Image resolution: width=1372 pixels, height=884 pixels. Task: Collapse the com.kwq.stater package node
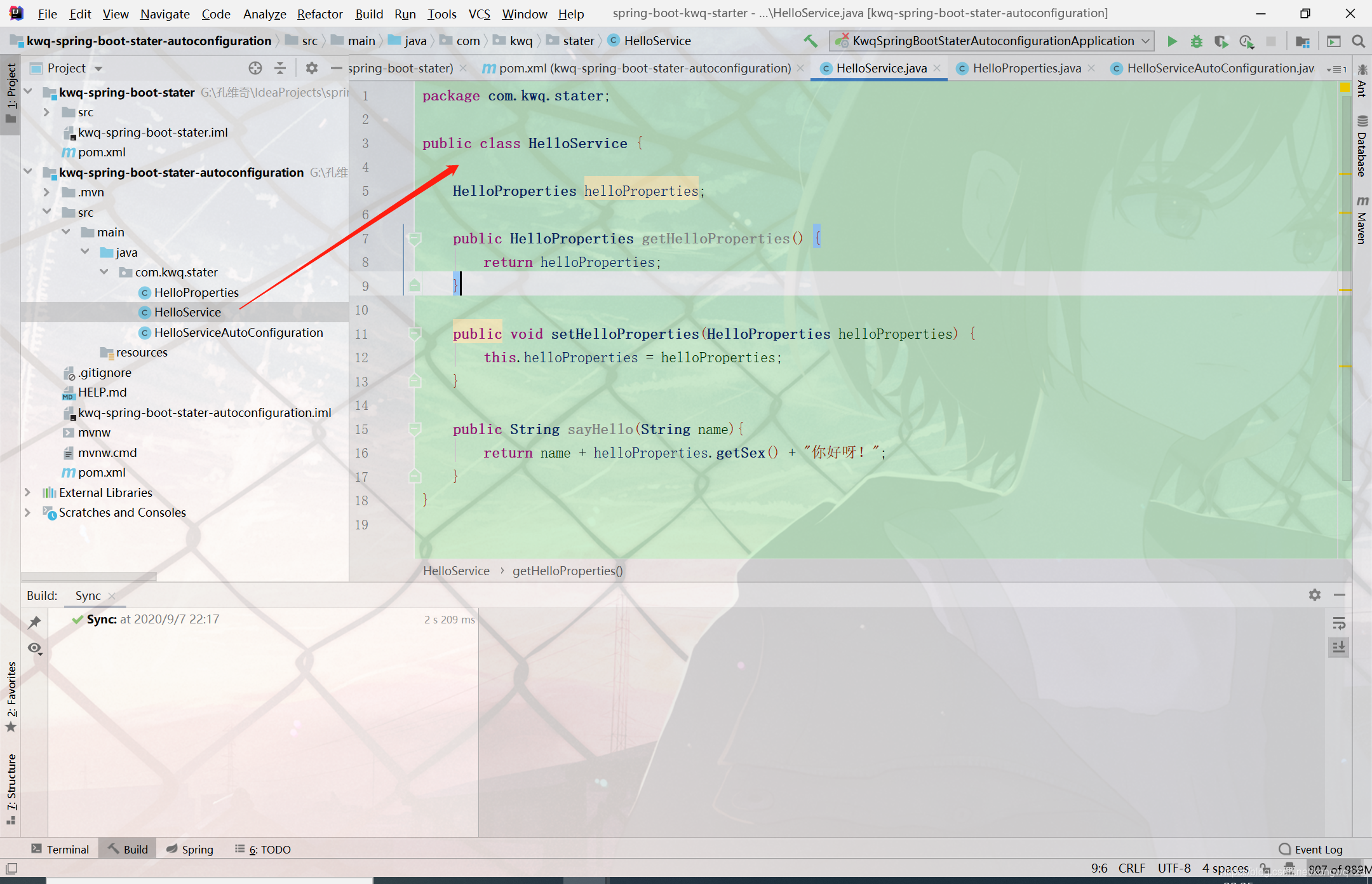coord(104,272)
